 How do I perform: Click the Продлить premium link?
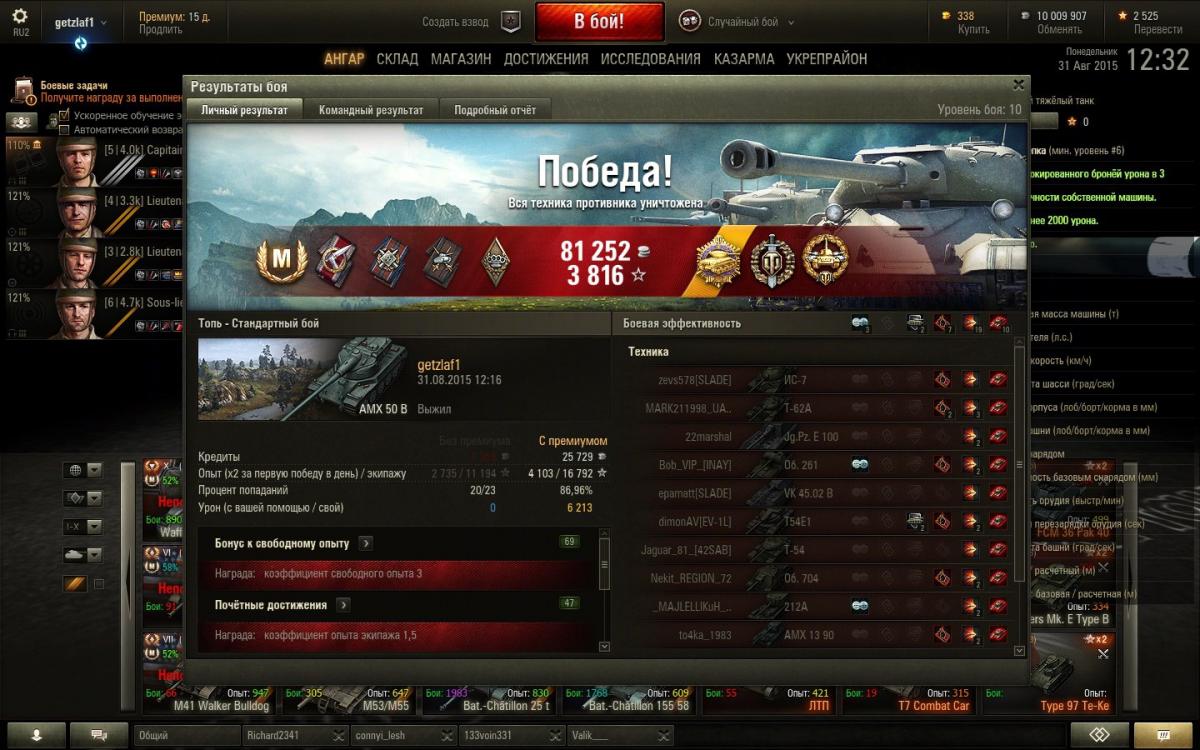click(160, 30)
